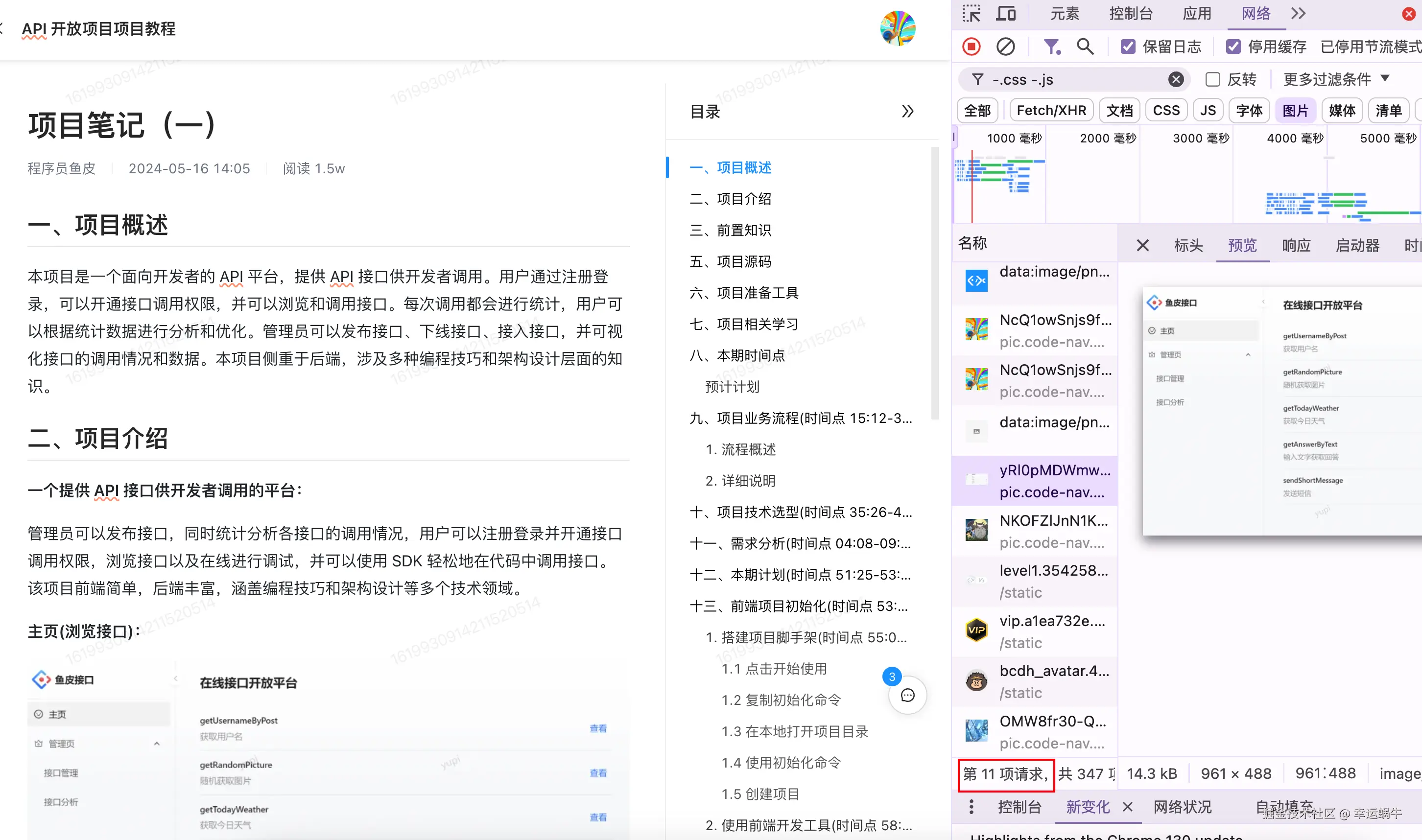The width and height of the screenshot is (1422, 840).
Task: Uncheck the 保留日志 checkbox
Action: tap(1128, 47)
